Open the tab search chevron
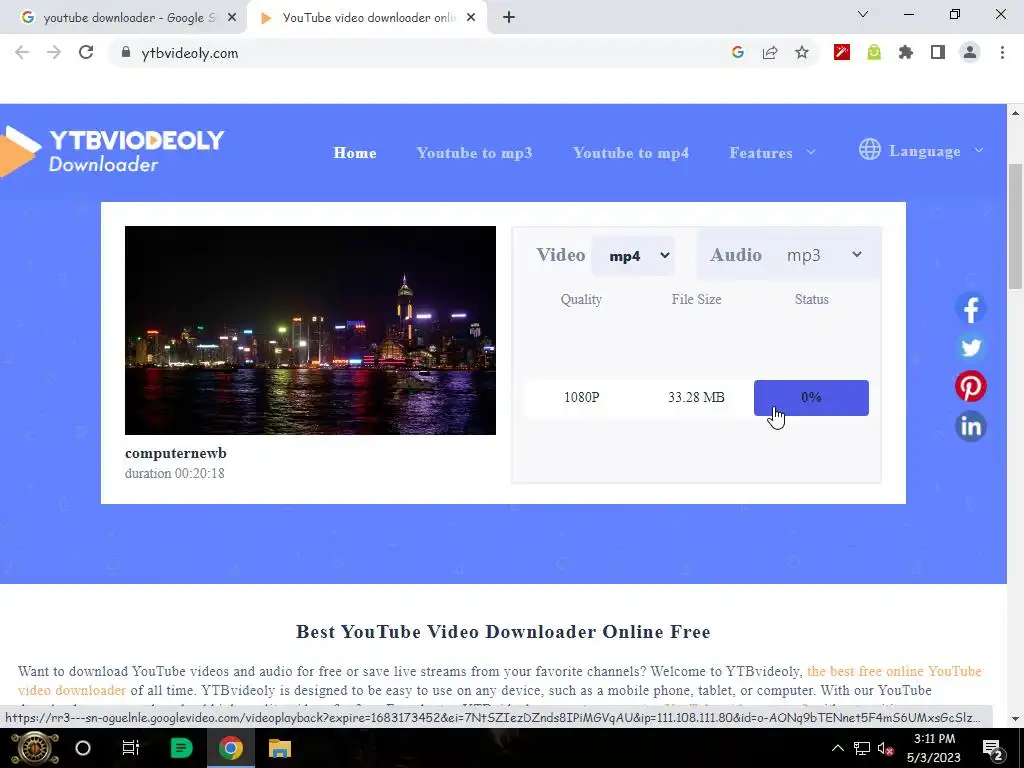This screenshot has height=768, width=1024. (x=863, y=14)
